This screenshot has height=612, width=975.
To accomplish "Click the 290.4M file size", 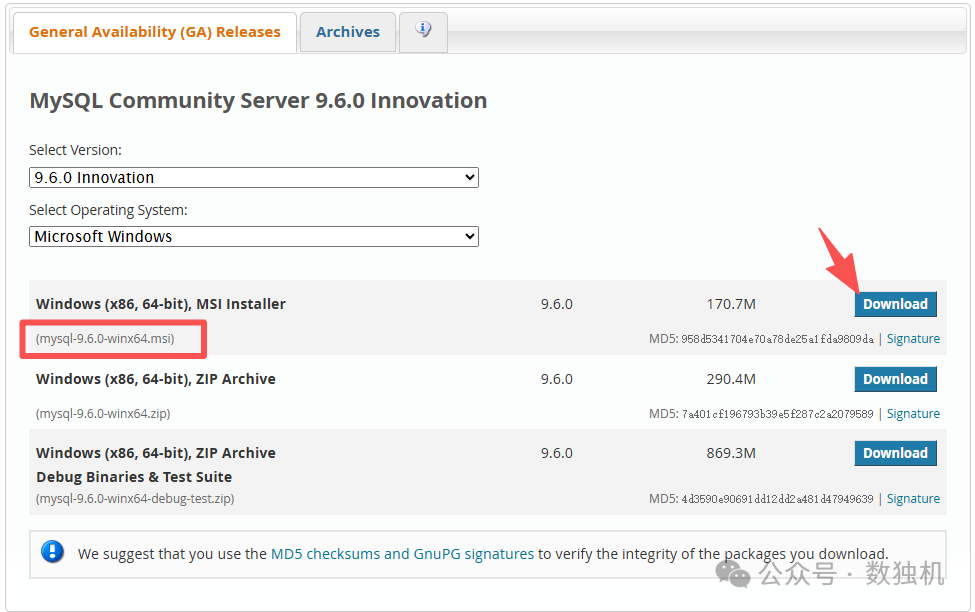I will point(731,379).
